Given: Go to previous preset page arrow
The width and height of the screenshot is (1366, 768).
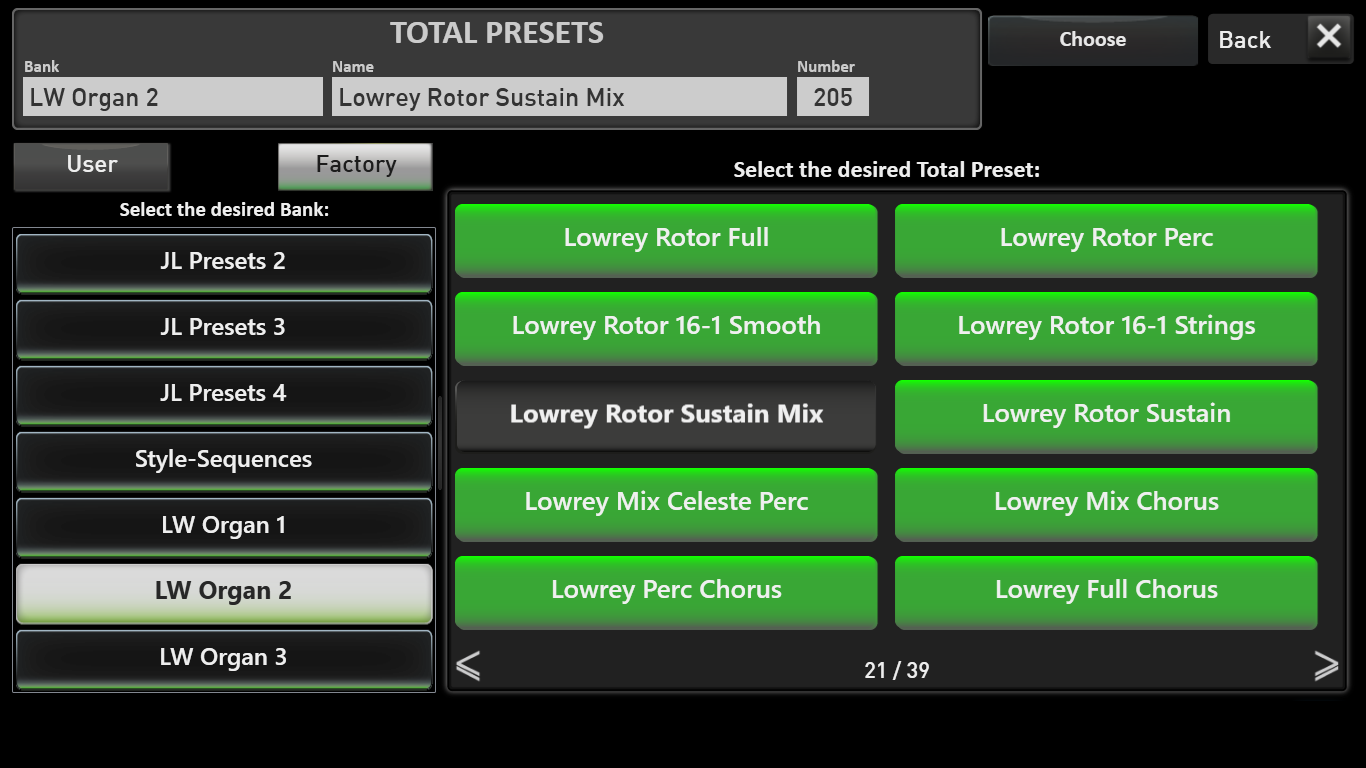Looking at the screenshot, I should click(x=468, y=666).
